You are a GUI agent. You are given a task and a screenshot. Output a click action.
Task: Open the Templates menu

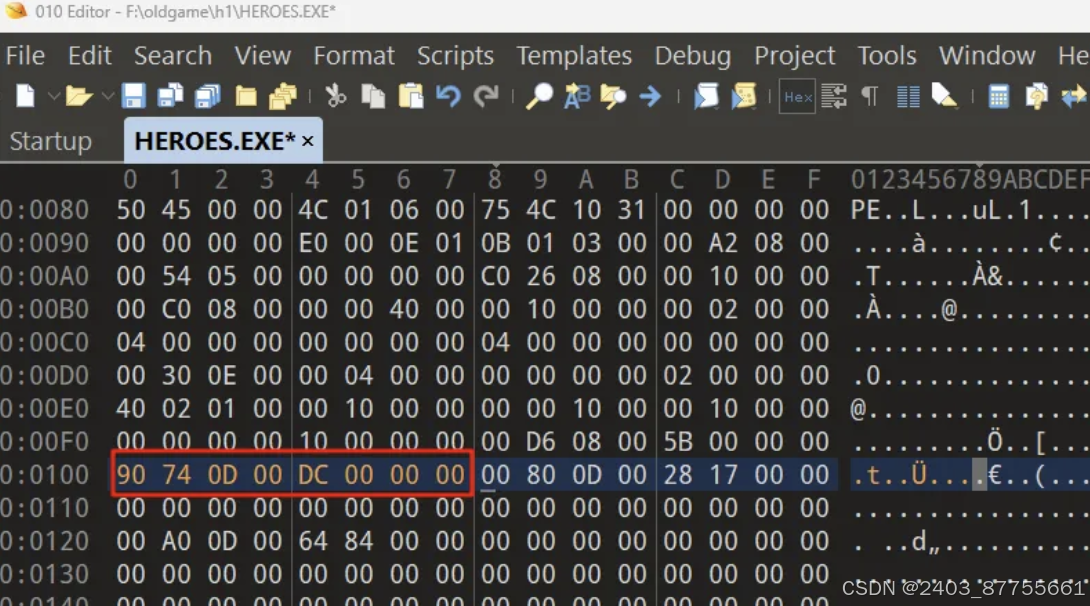(574, 56)
